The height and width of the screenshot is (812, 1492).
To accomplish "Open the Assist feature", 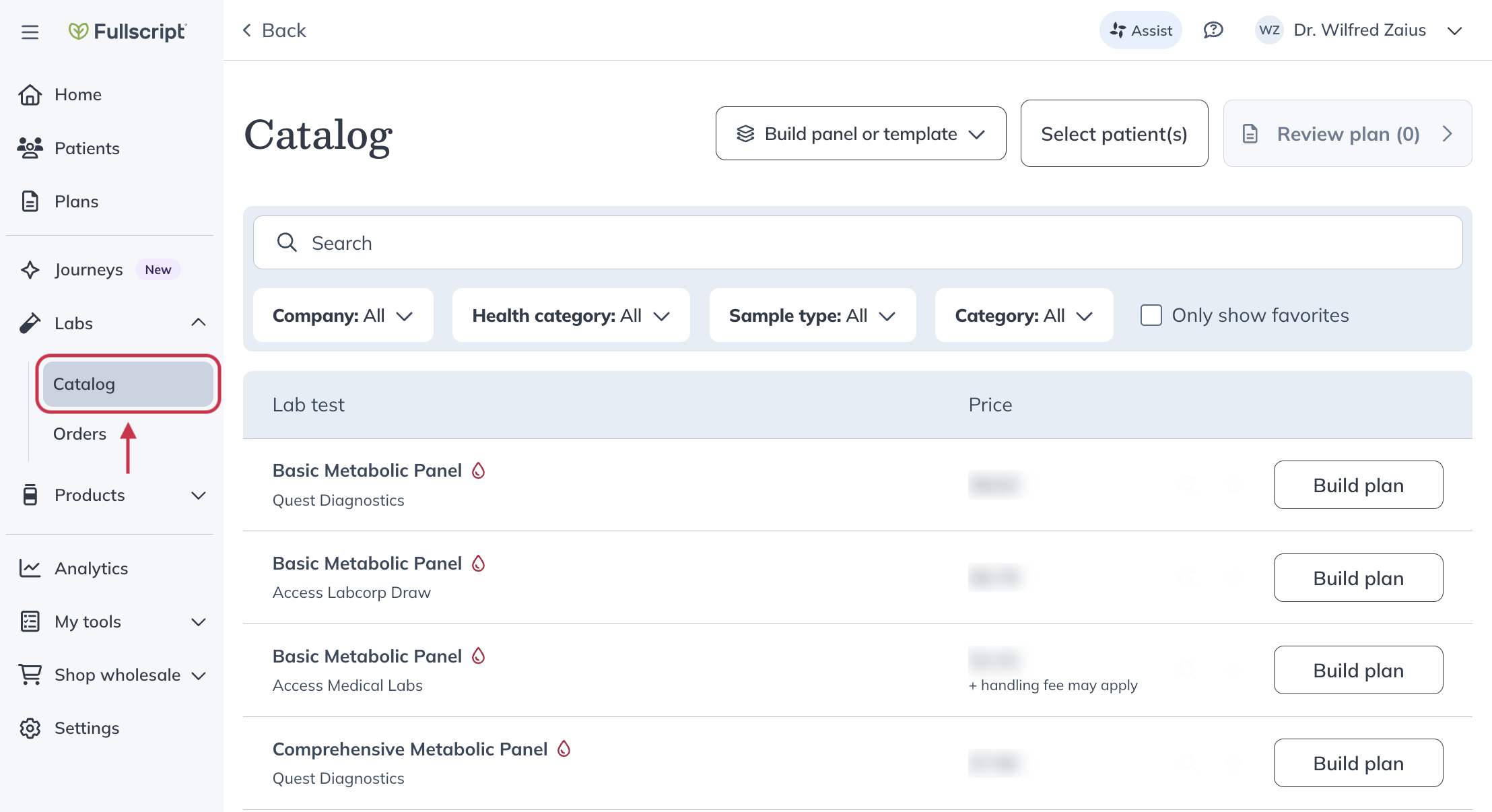I will [x=1140, y=30].
